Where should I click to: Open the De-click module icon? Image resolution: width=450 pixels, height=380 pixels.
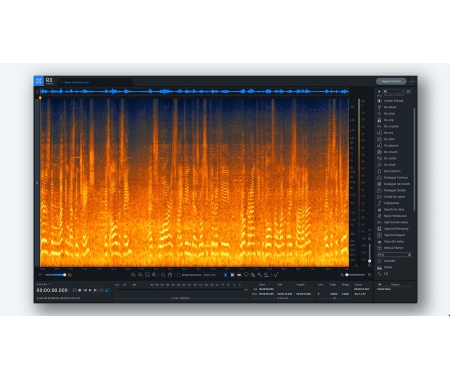379,113
